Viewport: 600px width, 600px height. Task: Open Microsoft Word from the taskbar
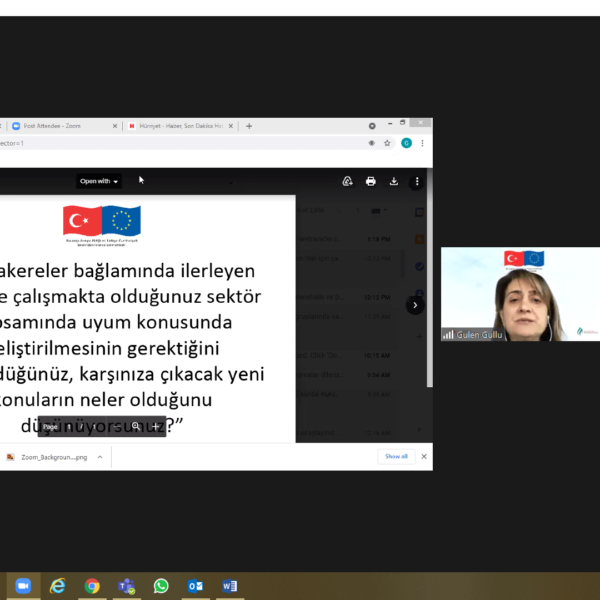pos(230,586)
